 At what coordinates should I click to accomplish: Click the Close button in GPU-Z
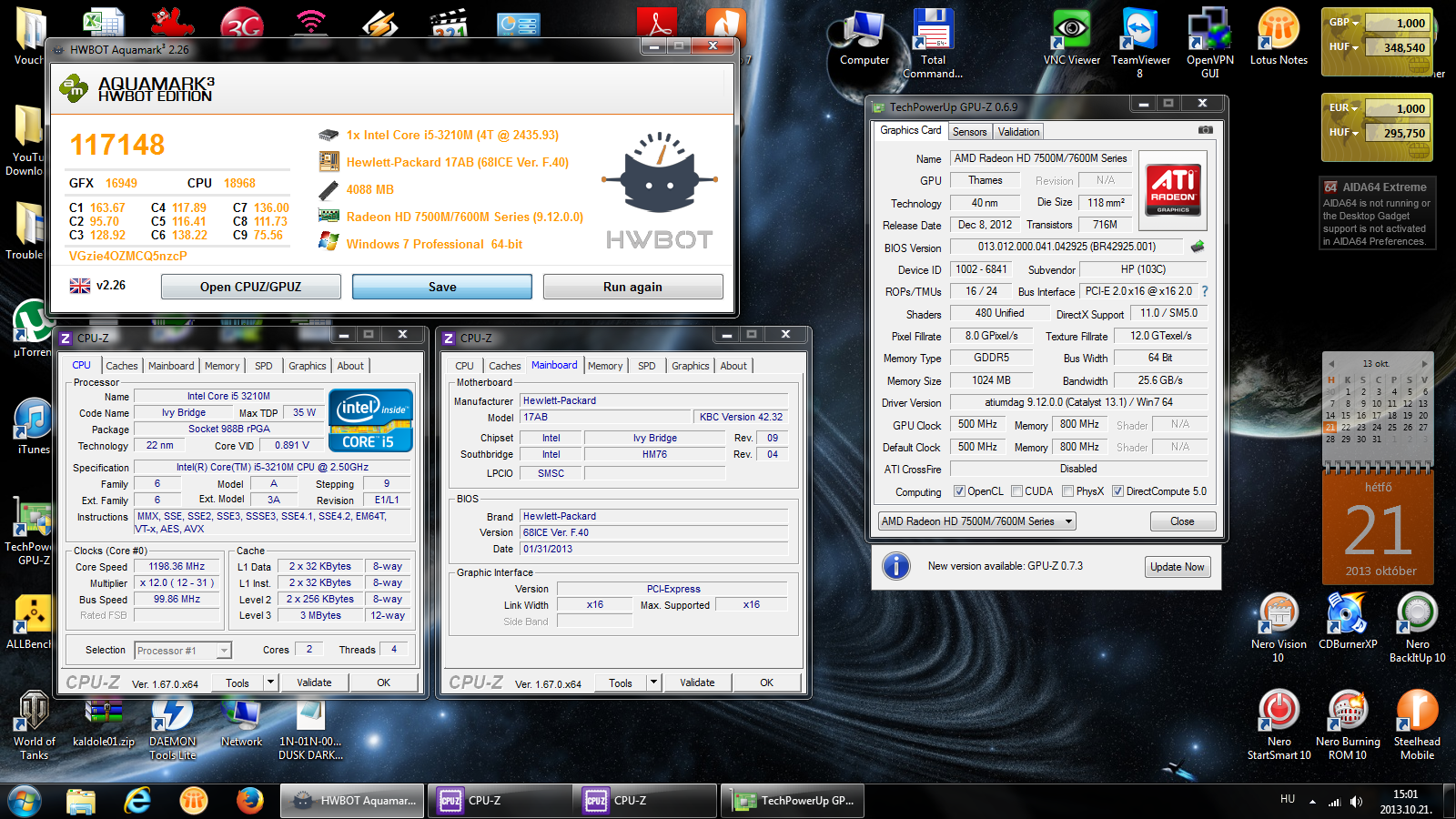(x=1182, y=521)
